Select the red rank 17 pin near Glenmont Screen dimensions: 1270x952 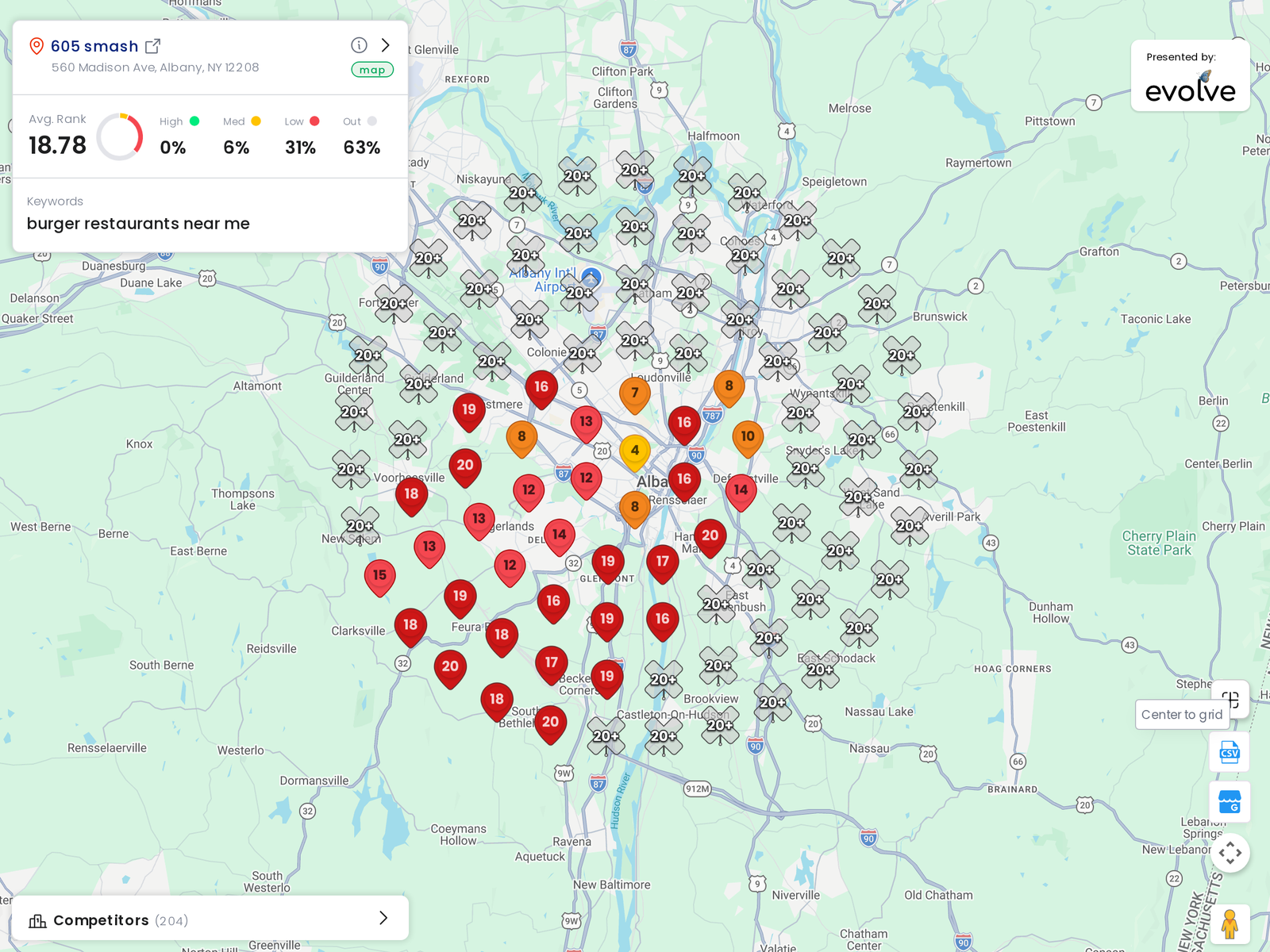point(663,565)
